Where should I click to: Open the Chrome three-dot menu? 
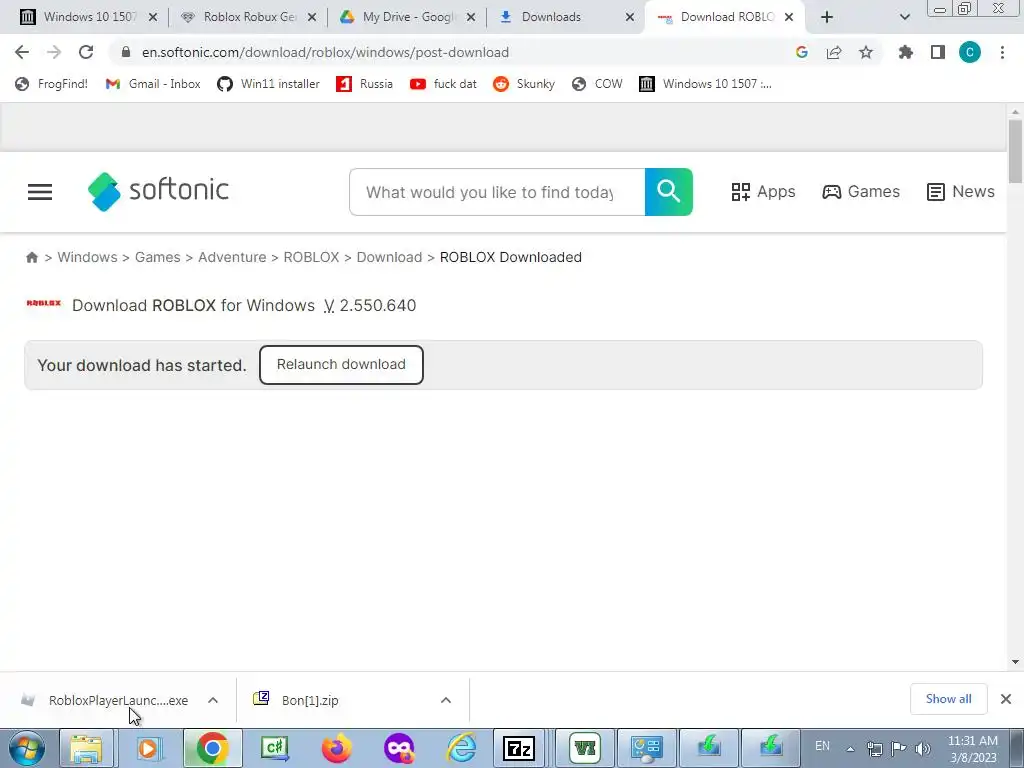click(1002, 52)
